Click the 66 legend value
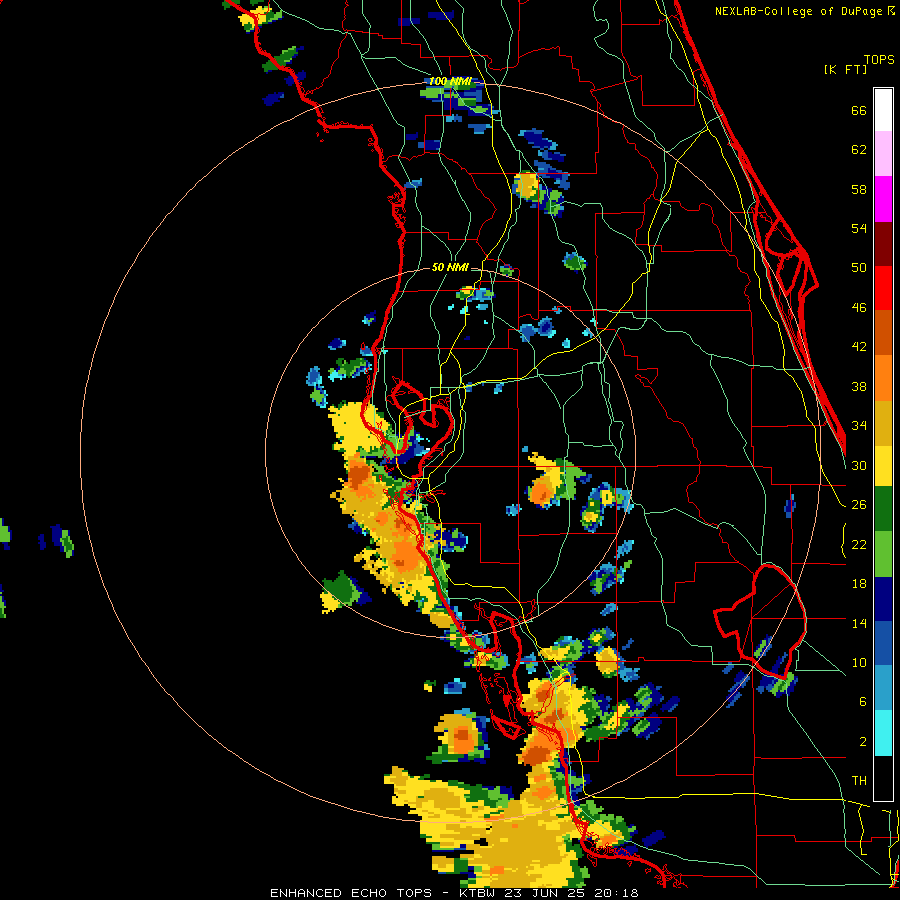Image resolution: width=900 pixels, height=900 pixels. [859, 111]
